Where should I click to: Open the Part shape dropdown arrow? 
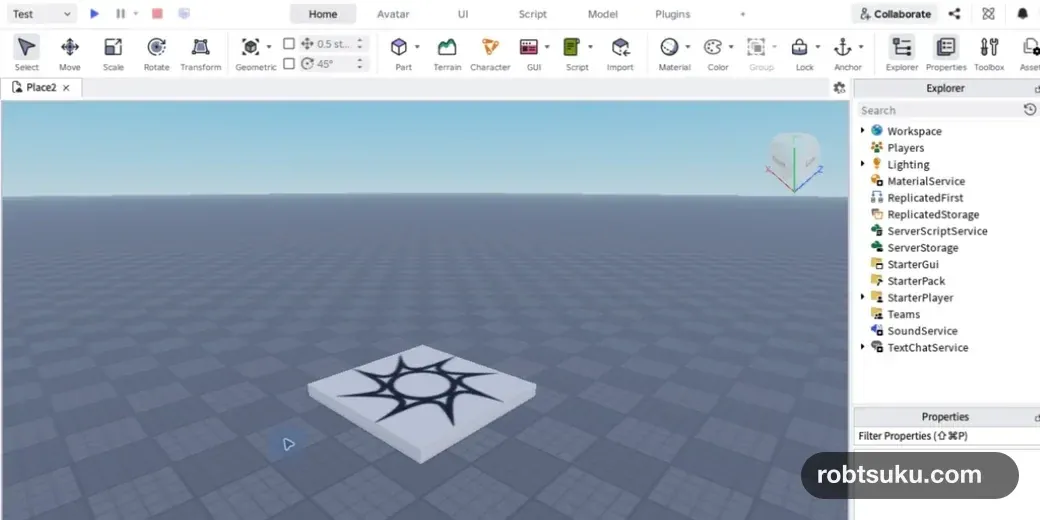tap(417, 47)
